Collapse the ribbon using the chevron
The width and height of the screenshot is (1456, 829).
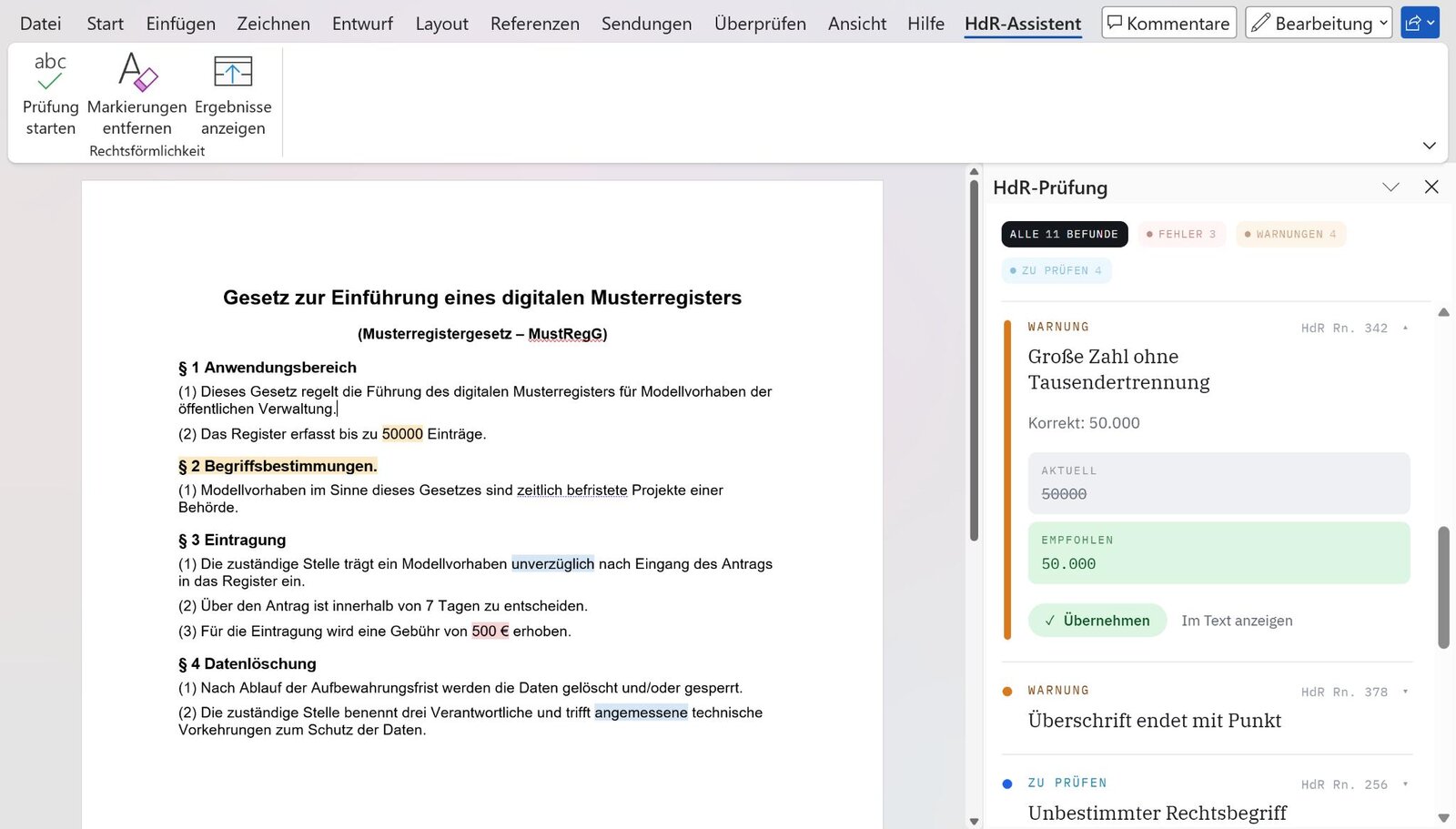pos(1429,146)
